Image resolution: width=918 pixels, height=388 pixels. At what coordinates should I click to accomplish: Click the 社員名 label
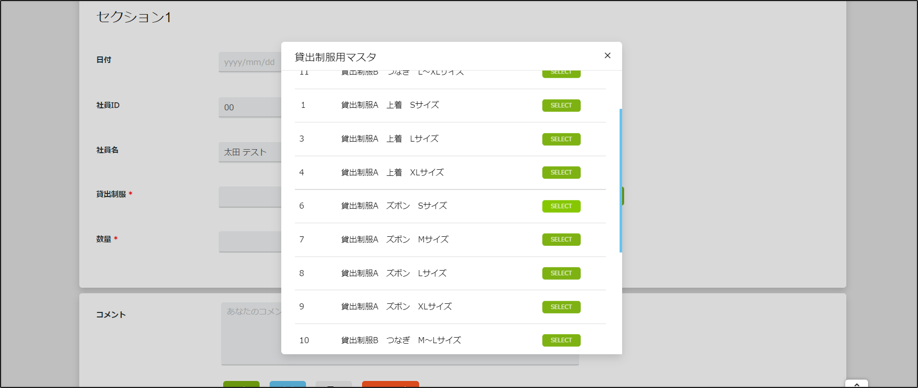pos(107,150)
